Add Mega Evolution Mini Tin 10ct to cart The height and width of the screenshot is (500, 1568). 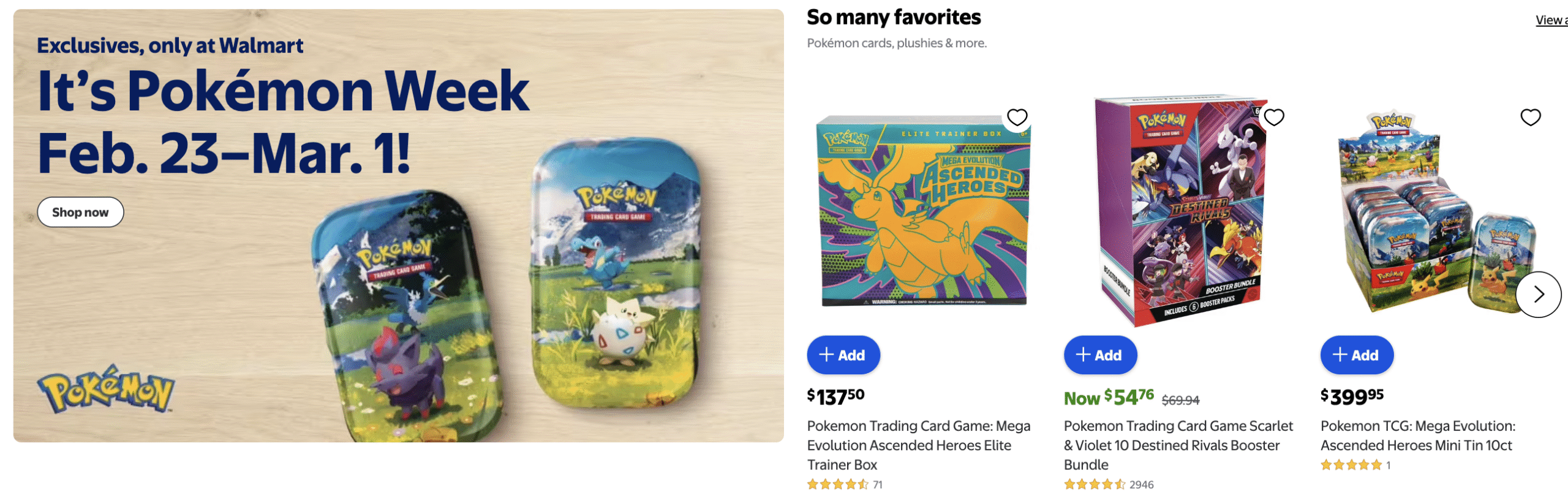click(1357, 355)
